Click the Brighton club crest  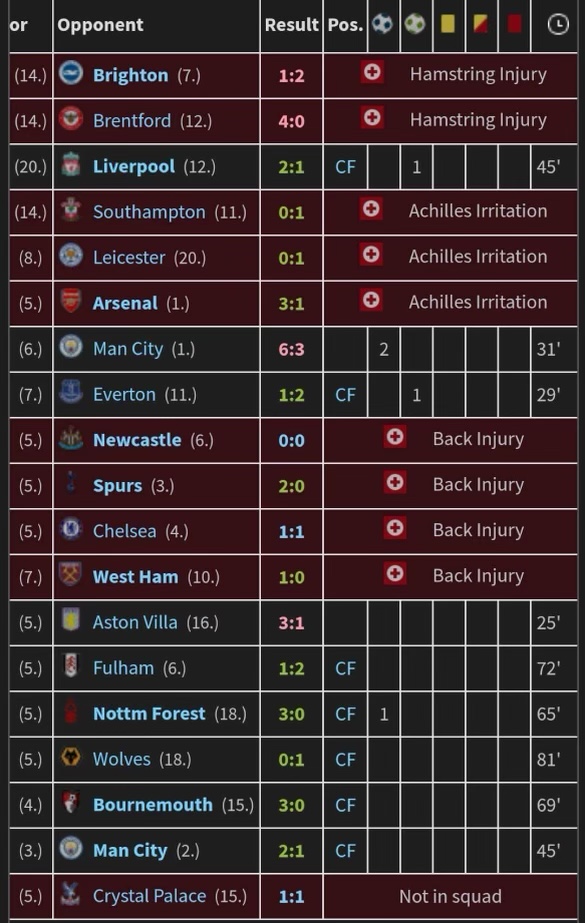pyautogui.click(x=71, y=74)
